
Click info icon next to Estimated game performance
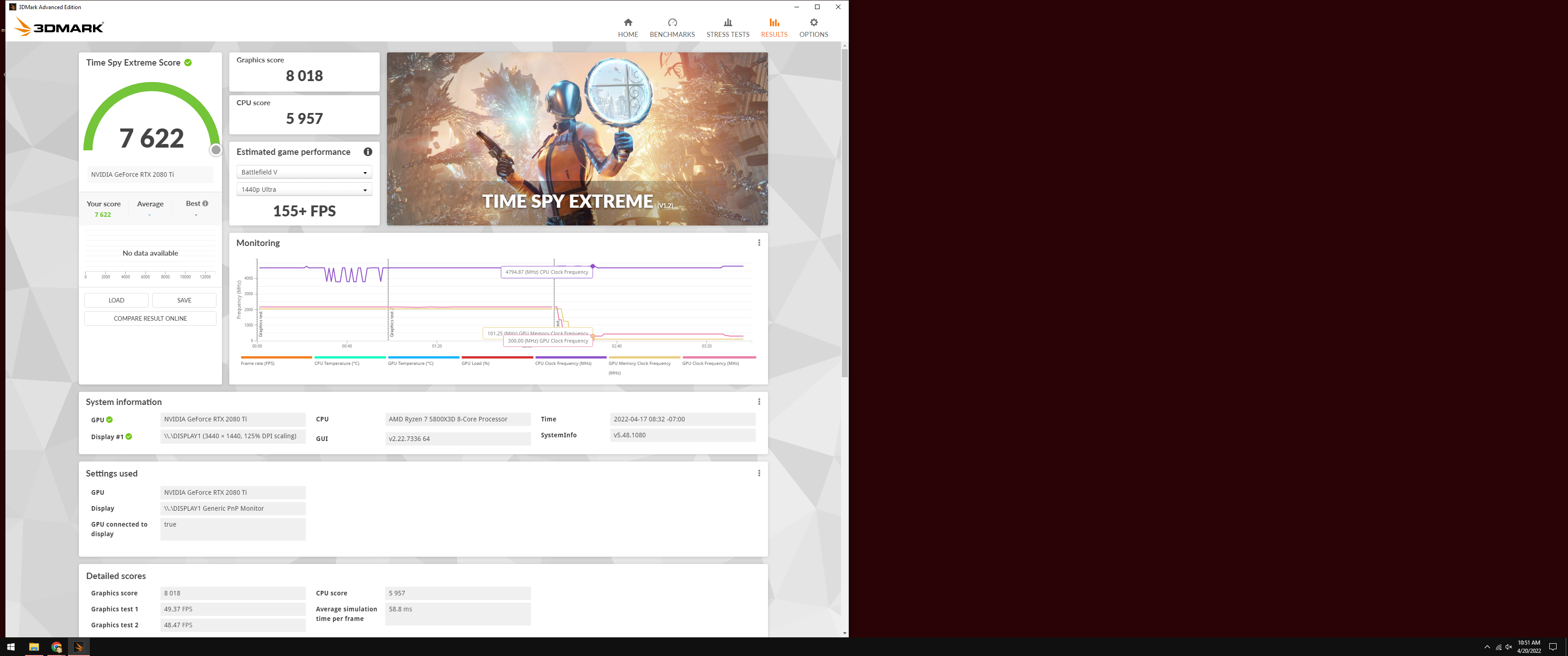[x=368, y=152]
